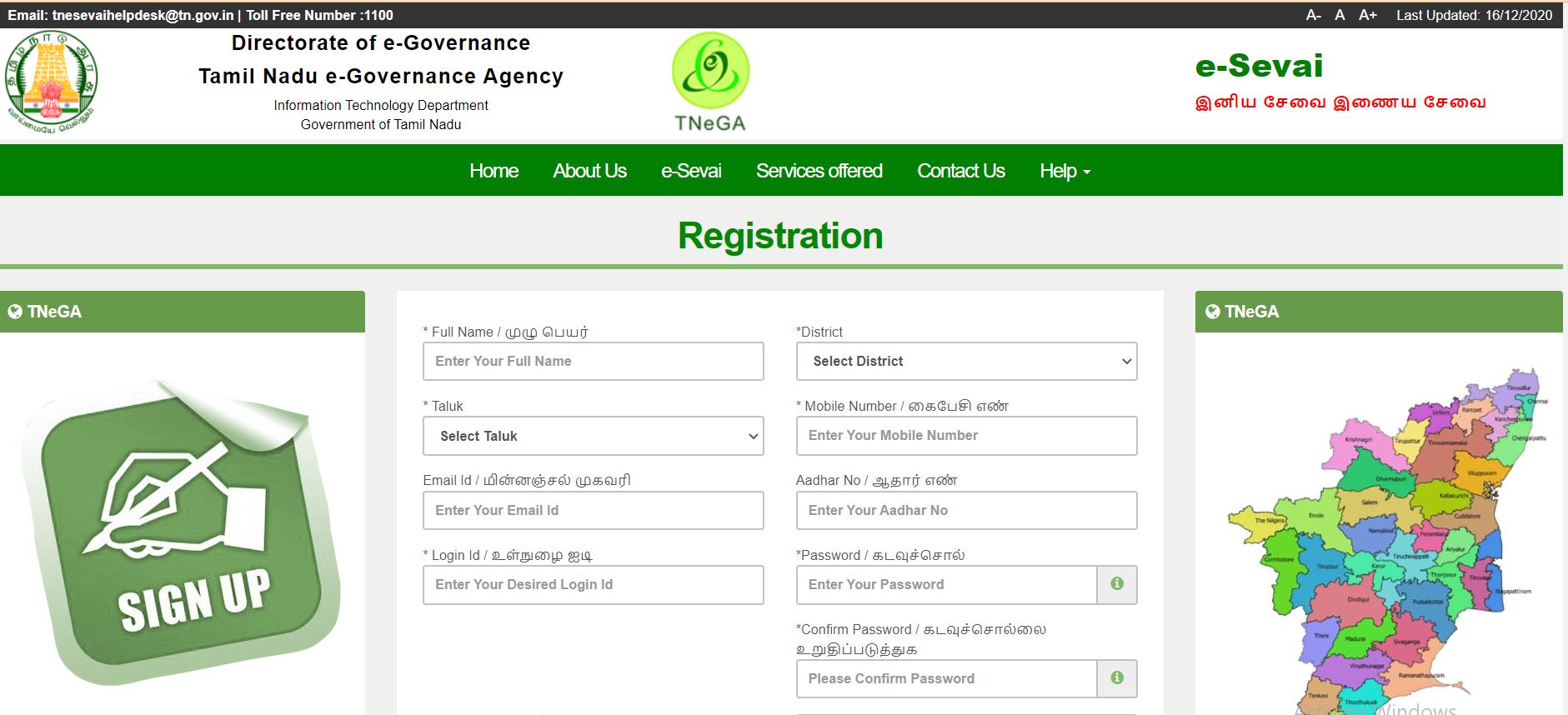The image size is (1568, 715).
Task: Click the e-Sevai red heading text
Action: pos(1260,66)
